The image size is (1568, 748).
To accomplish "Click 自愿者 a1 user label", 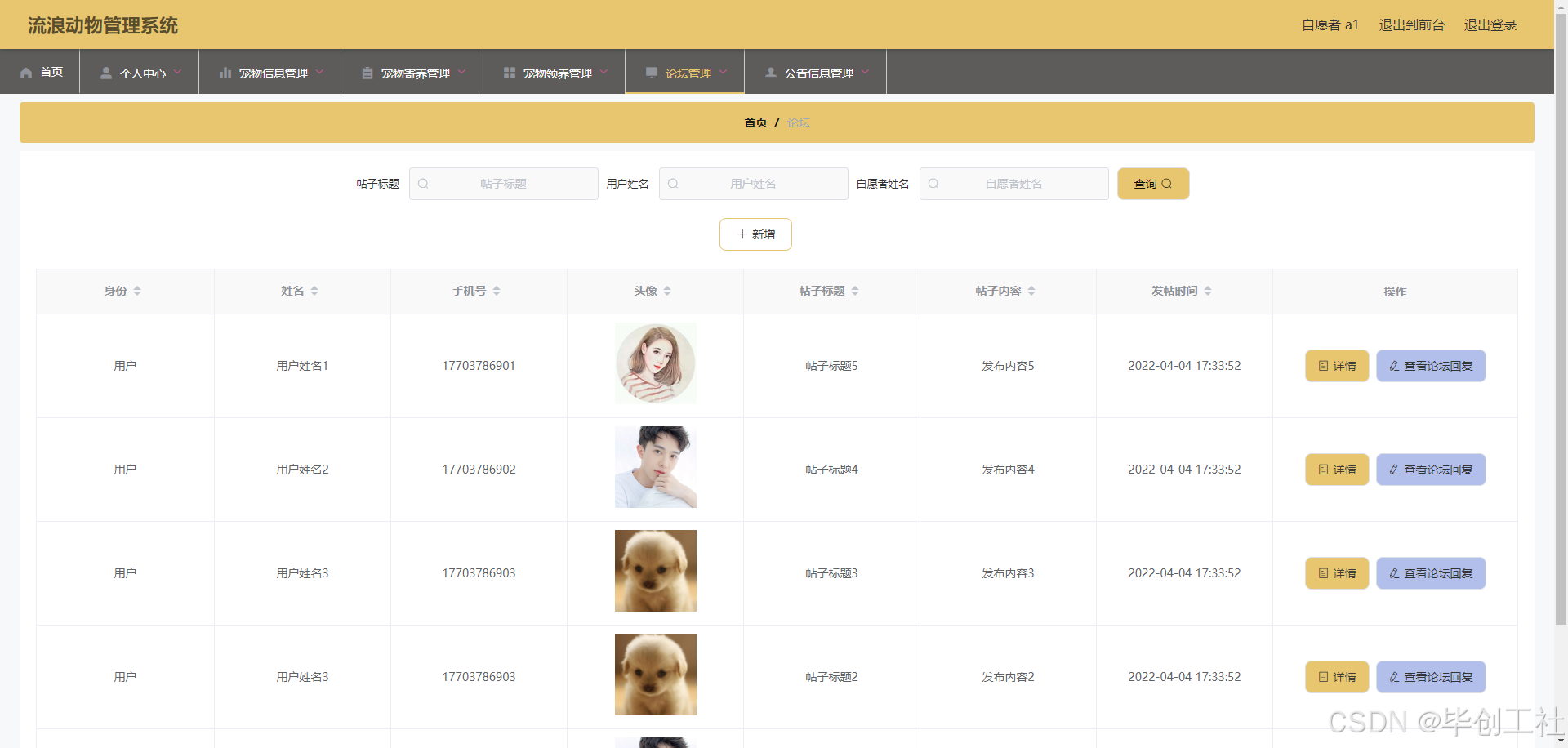I will click(x=1330, y=25).
